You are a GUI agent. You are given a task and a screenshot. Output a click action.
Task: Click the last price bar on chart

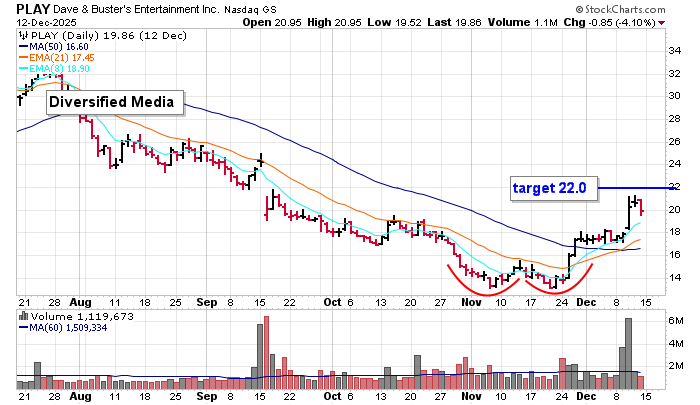point(640,207)
